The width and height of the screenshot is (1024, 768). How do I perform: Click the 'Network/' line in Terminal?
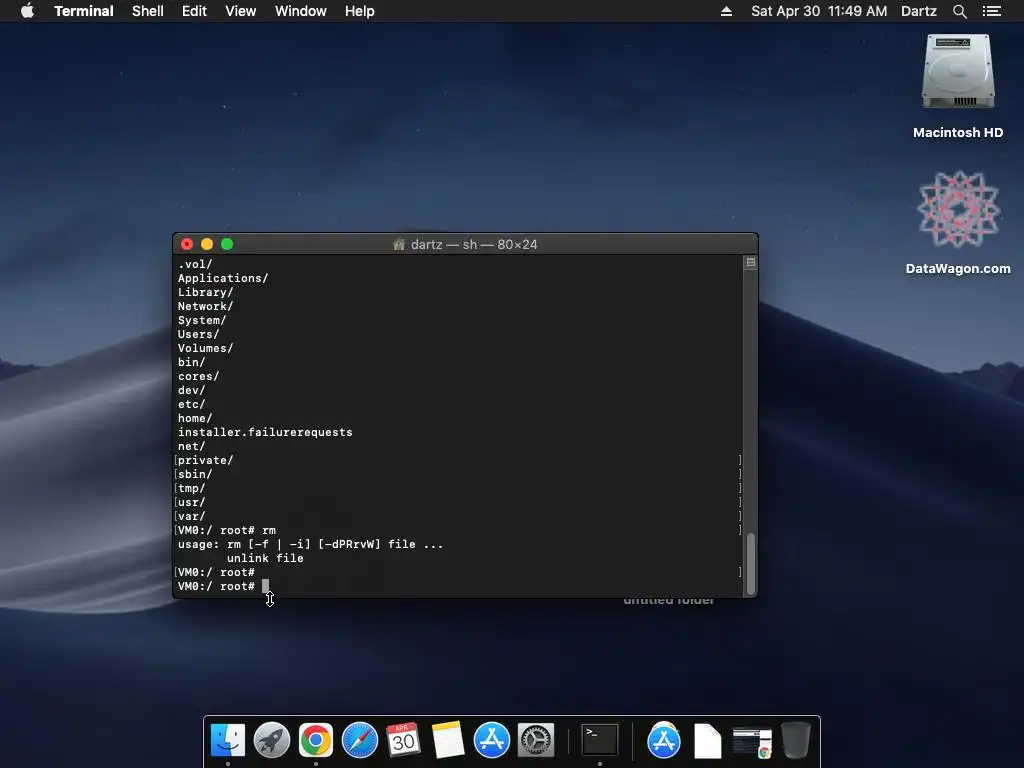pyautogui.click(x=205, y=306)
